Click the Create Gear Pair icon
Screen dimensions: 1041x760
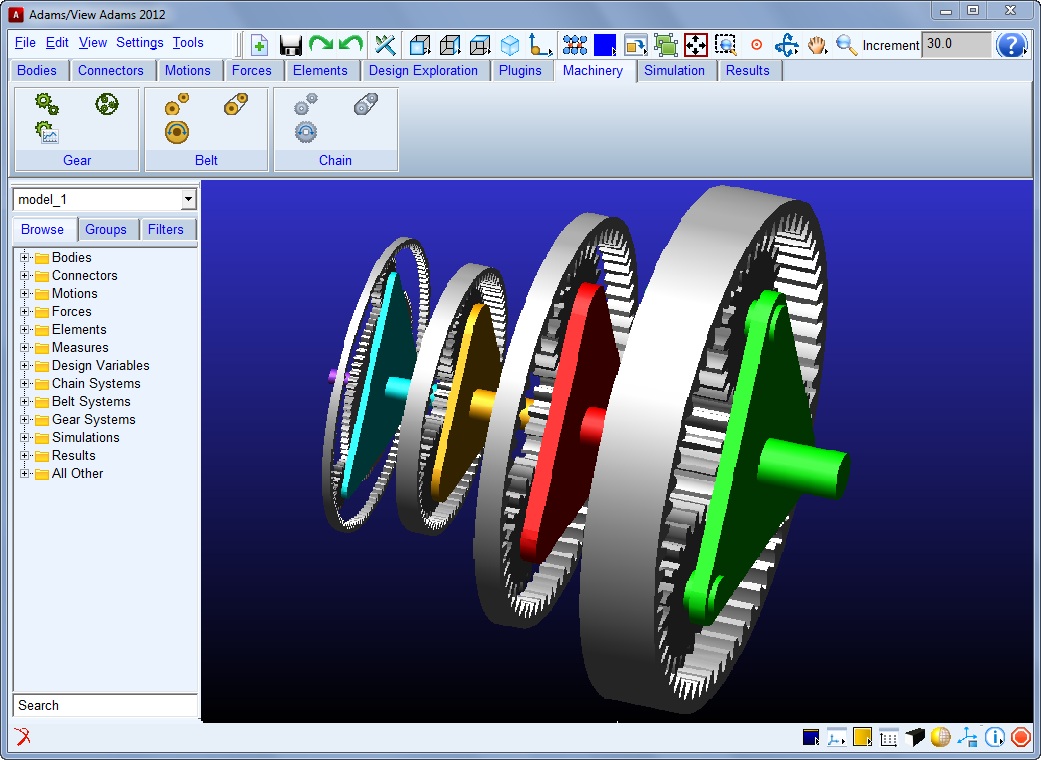46,104
